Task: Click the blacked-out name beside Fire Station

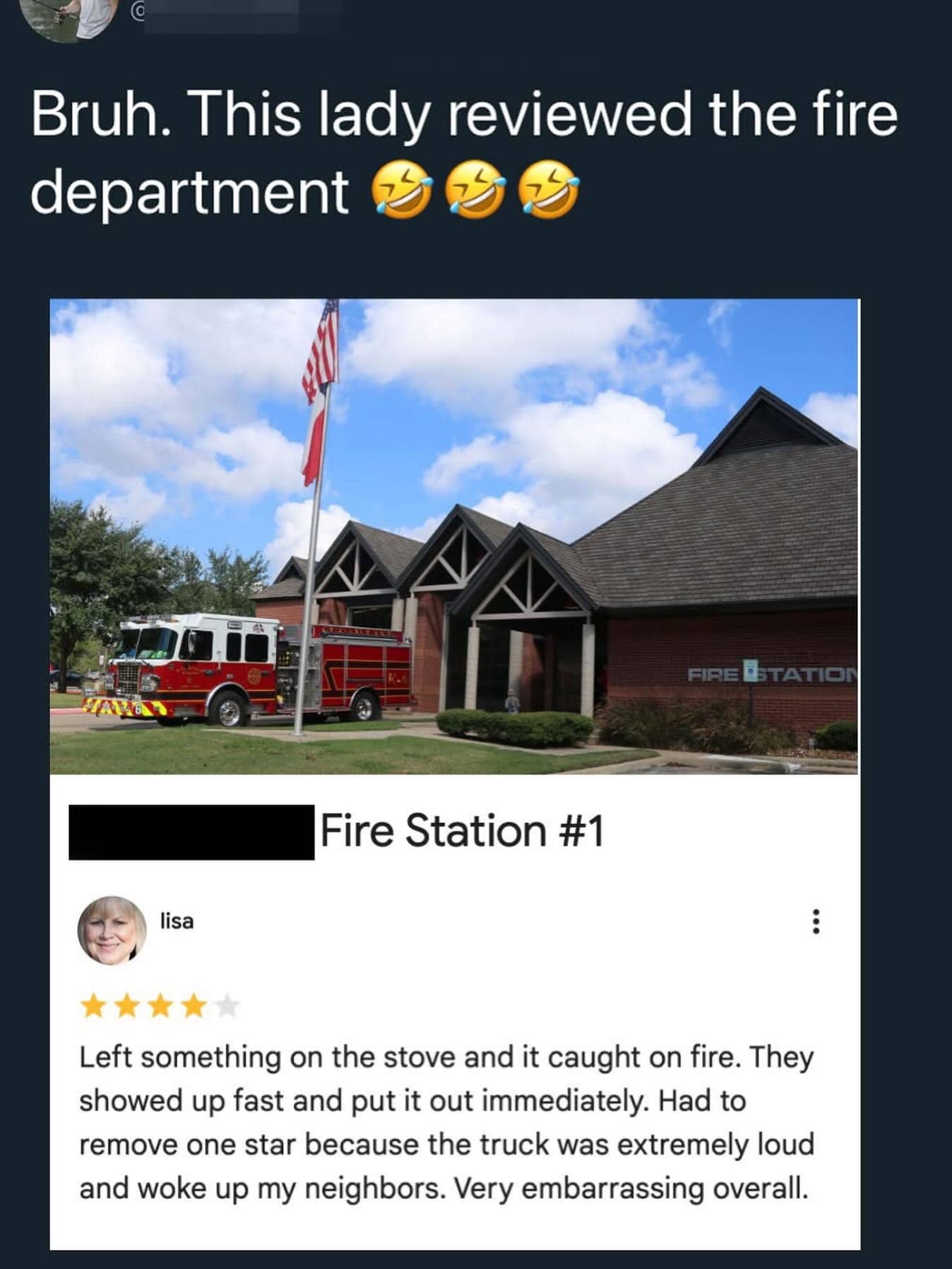Action: pyautogui.click(x=191, y=832)
